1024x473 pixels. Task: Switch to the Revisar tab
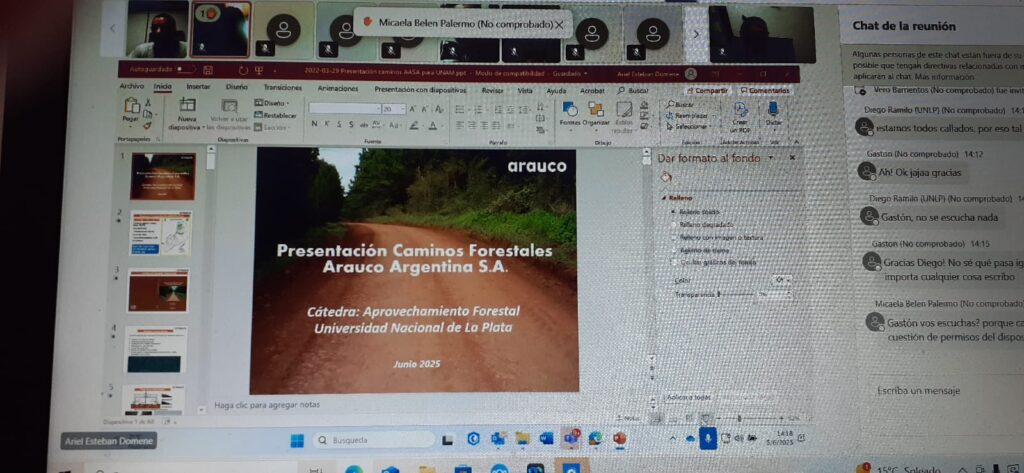(492, 90)
